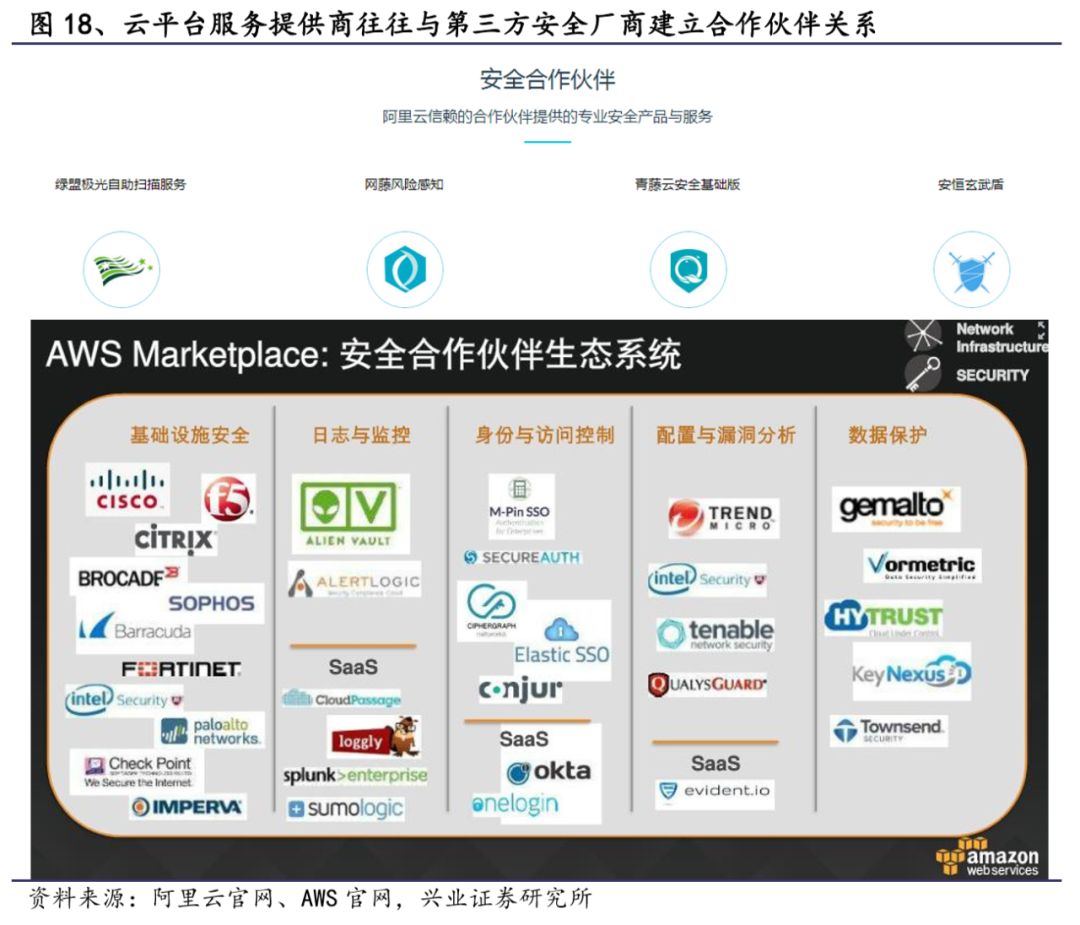Click the Fortinet logo
1080x925 pixels.
(181, 669)
